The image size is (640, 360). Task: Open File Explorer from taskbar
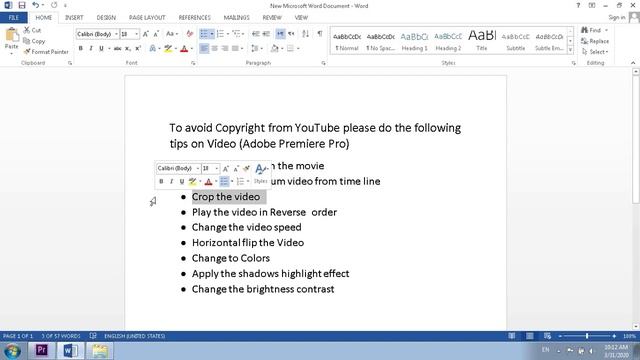click(99, 350)
